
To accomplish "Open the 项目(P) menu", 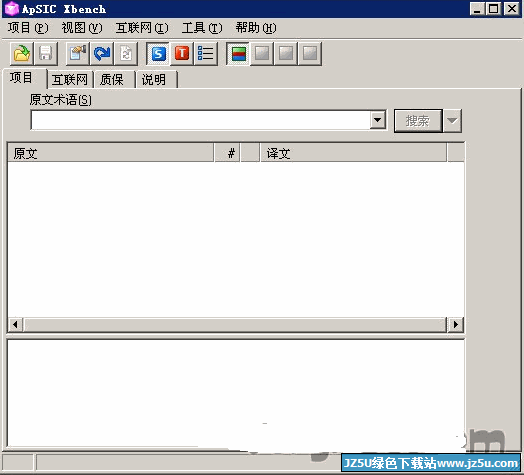I will pos(28,28).
